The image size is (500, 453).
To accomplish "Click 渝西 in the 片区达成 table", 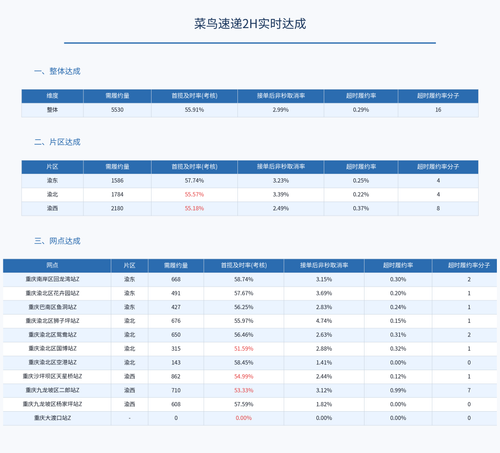I will pyautogui.click(x=52, y=208).
